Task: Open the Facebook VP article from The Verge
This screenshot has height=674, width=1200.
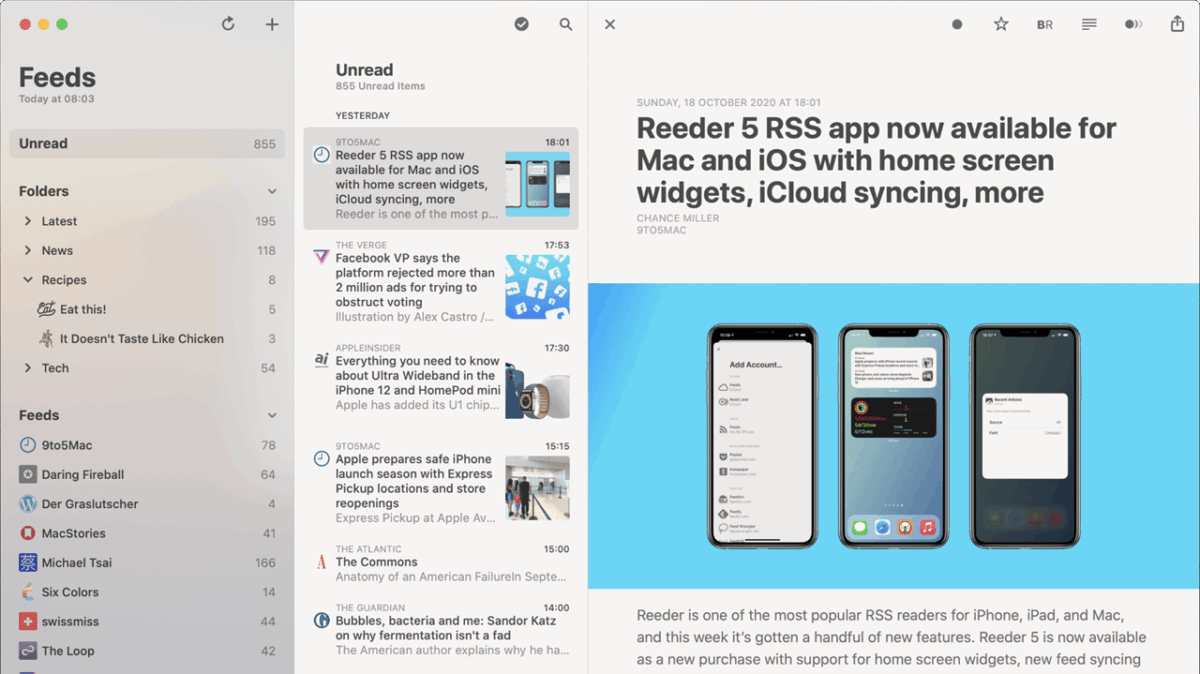Action: point(415,280)
